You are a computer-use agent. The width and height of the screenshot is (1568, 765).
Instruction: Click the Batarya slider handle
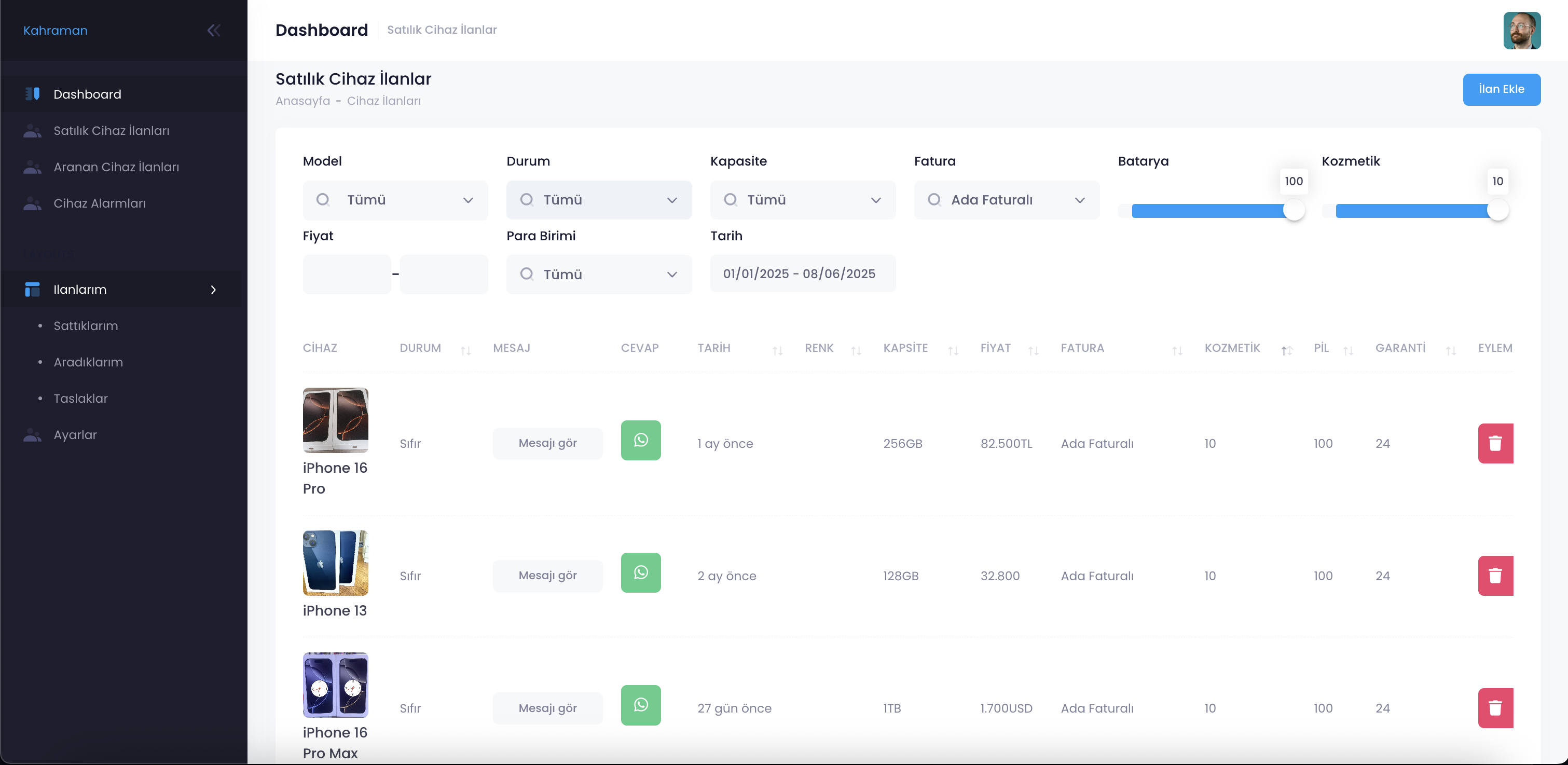pyautogui.click(x=1294, y=211)
